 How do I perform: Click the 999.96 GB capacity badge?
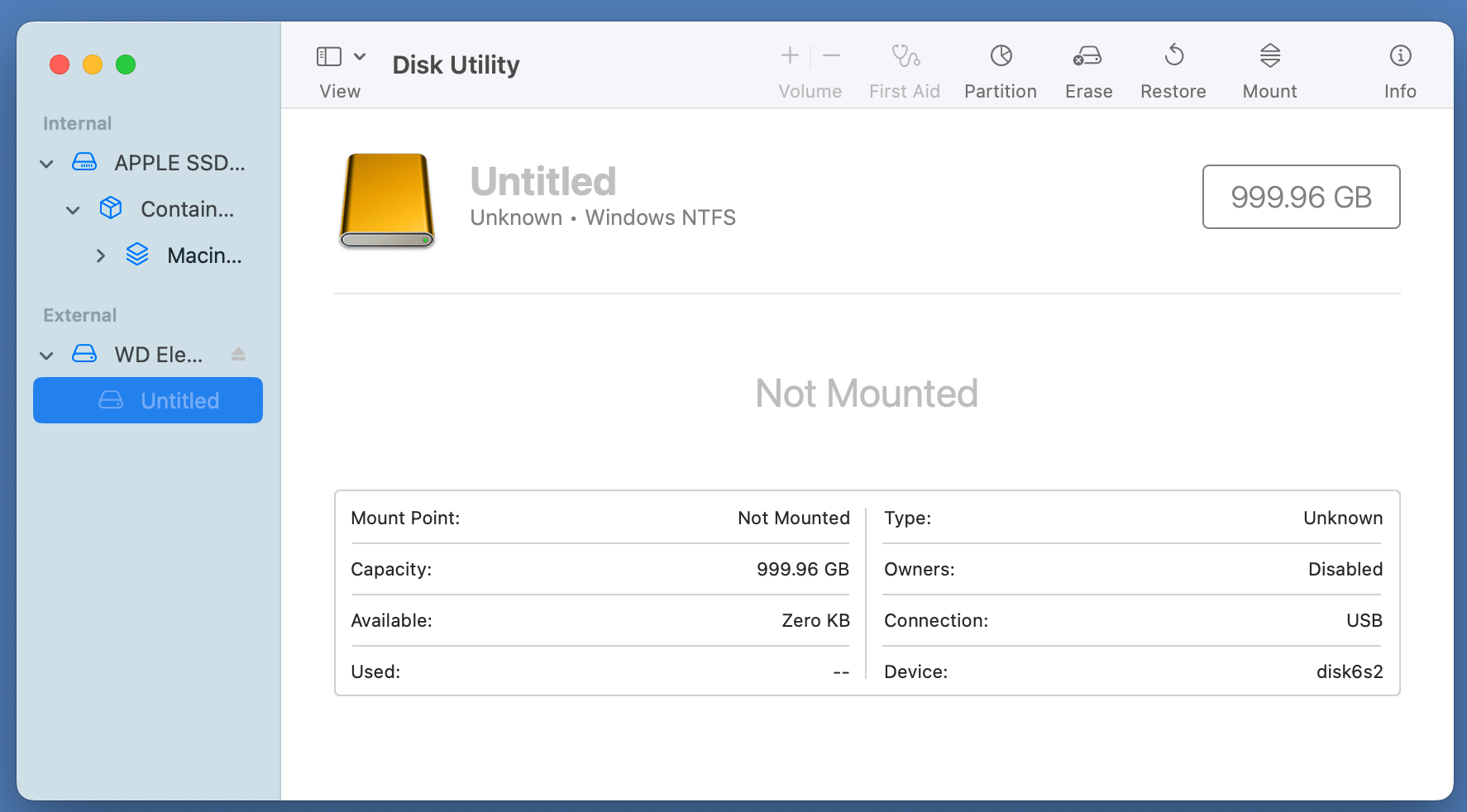point(1301,197)
